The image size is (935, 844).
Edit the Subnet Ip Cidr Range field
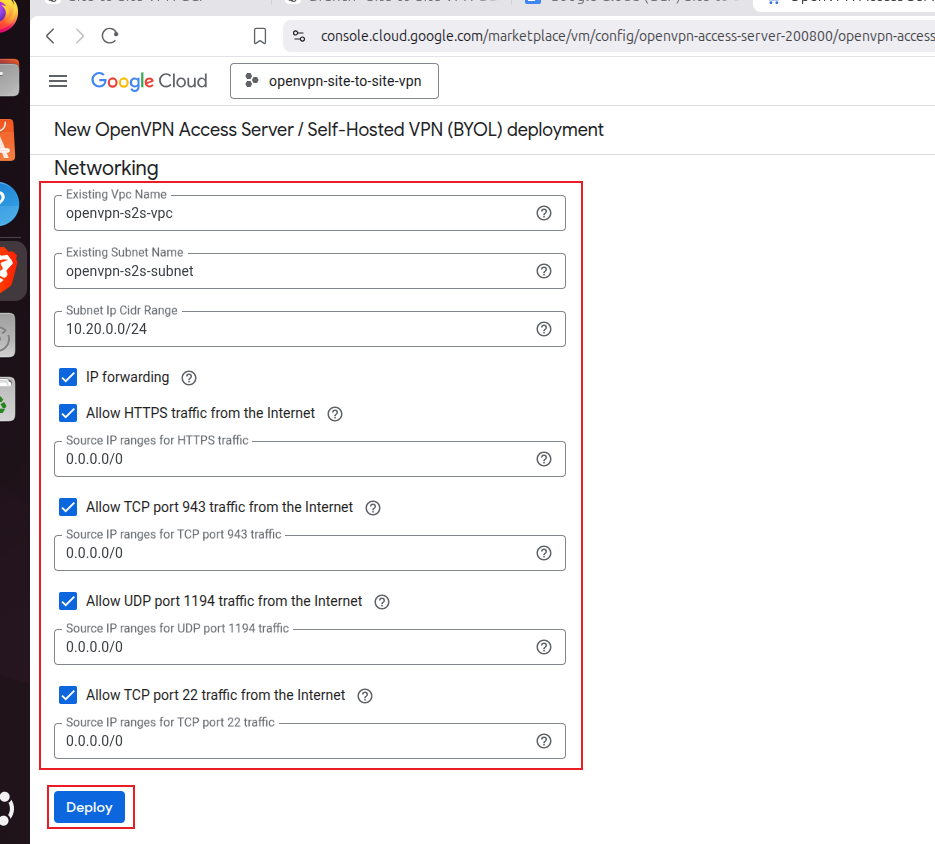point(309,329)
